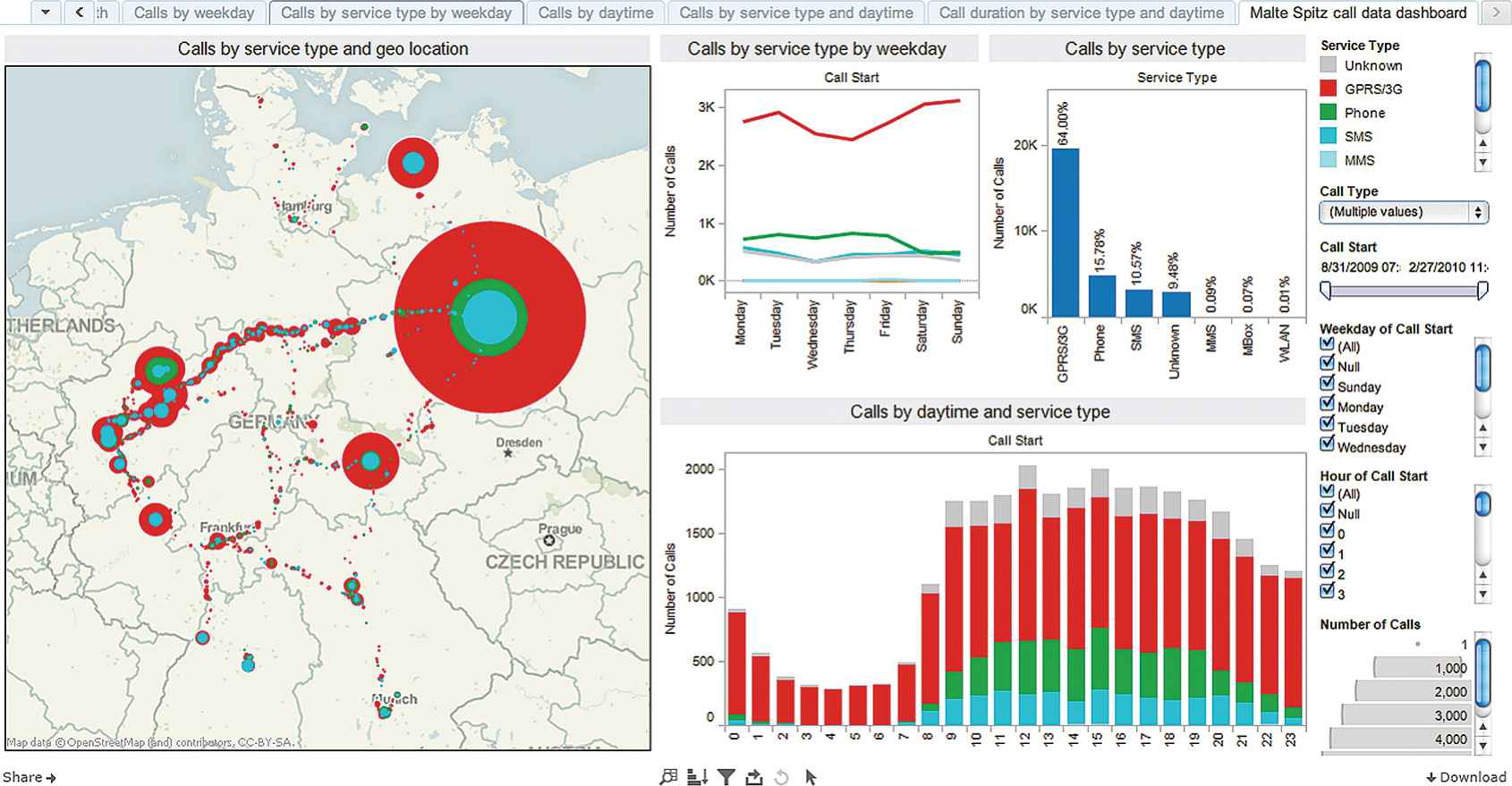Uncheck hour 0 in Hour of Call Start
The height and width of the screenshot is (786, 1512).
[x=1328, y=531]
